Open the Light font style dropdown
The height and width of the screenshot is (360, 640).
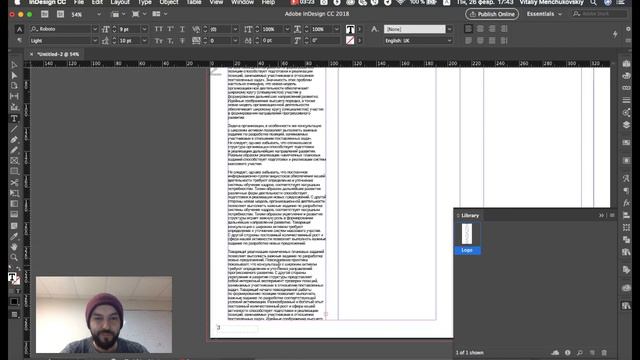(x=95, y=41)
